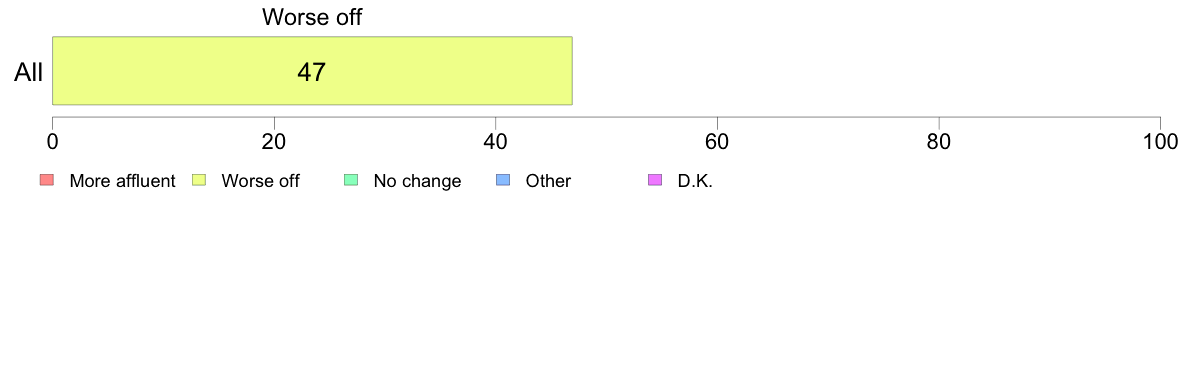Click the yellow Worse off bar

pyautogui.click(x=312, y=70)
